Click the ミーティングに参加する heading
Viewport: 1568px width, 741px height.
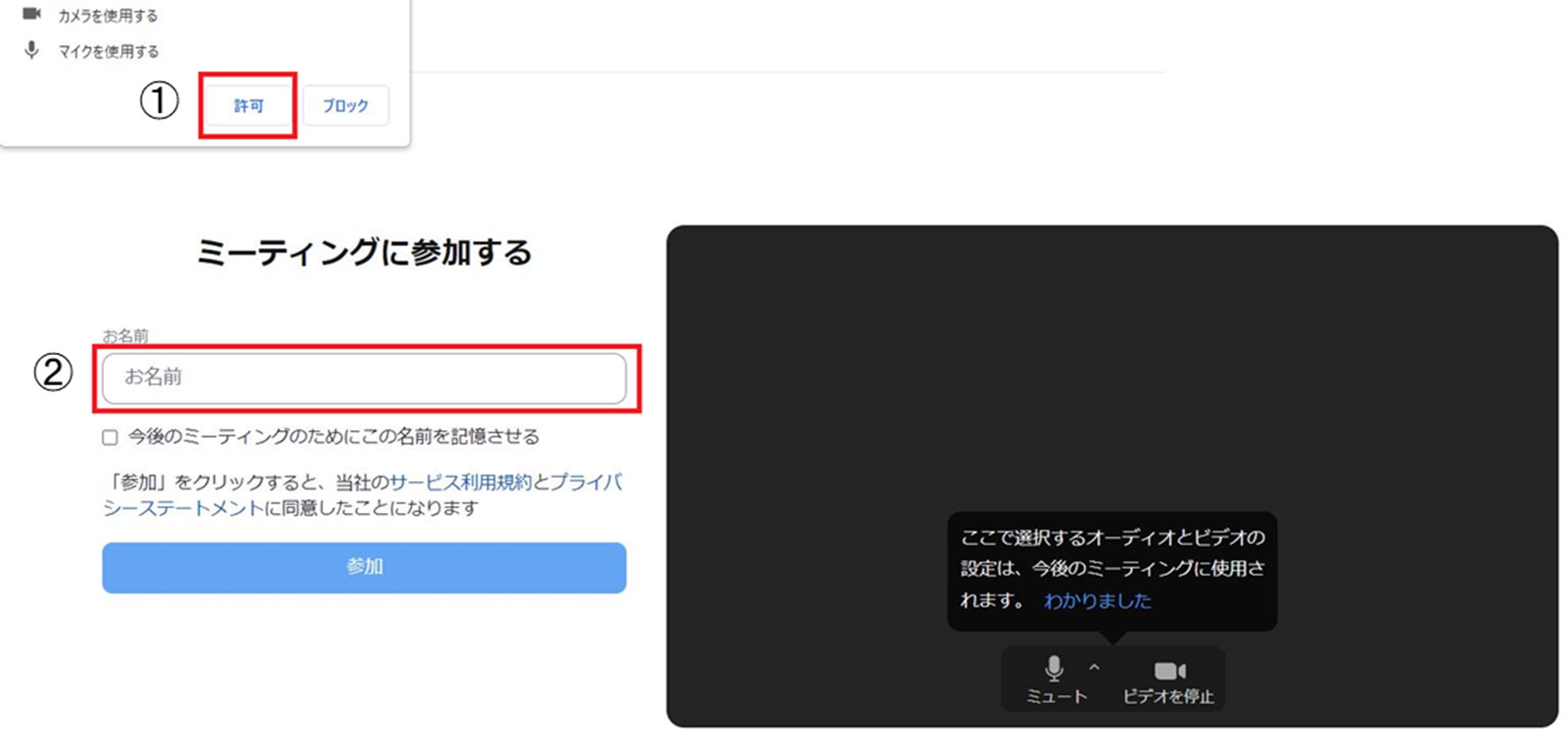click(364, 253)
